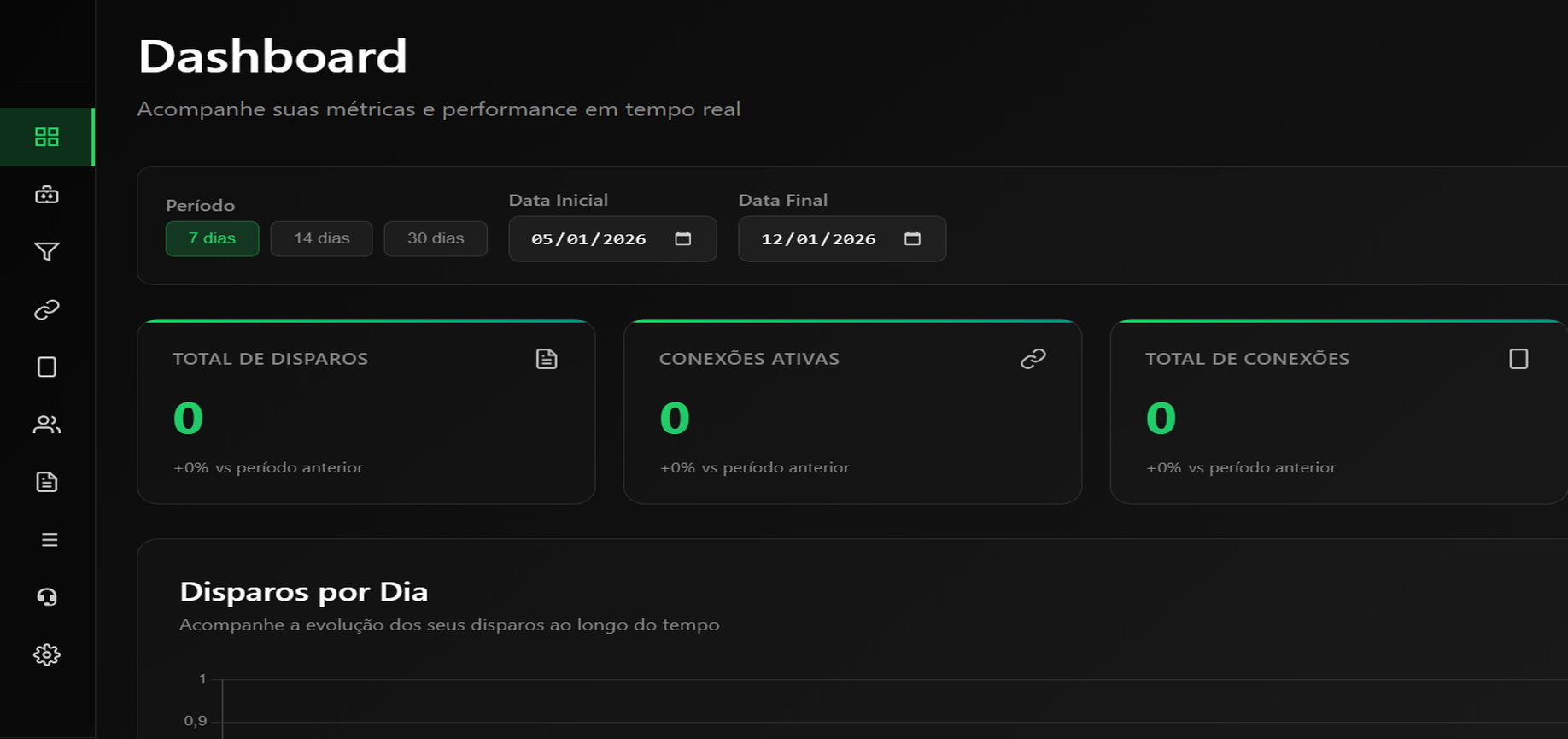The image size is (1568, 739).
Task: Open the document report icon in sidebar
Action: click(x=47, y=482)
